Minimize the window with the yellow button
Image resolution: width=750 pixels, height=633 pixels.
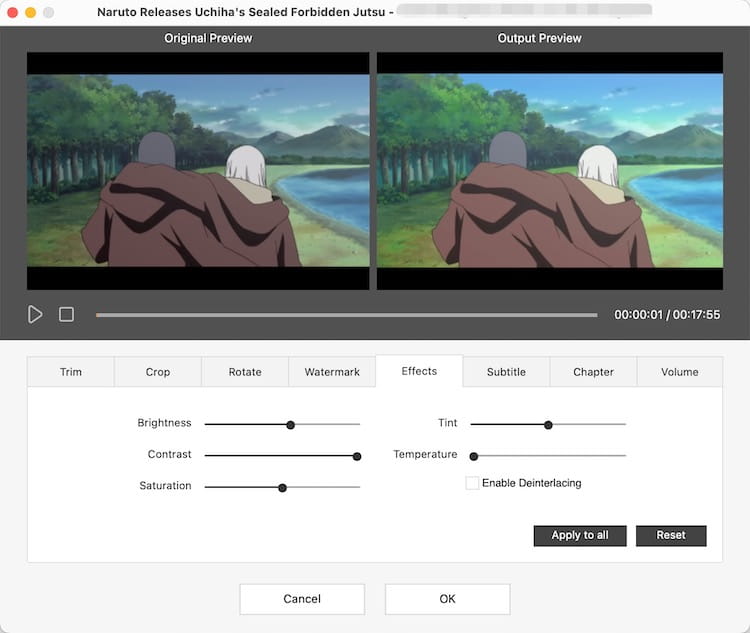[31, 12]
